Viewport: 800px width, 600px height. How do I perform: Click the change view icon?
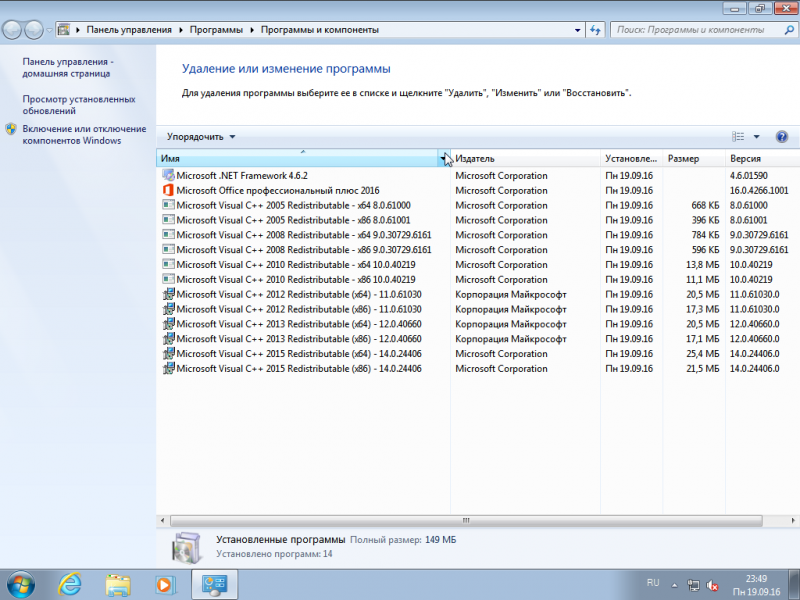click(738, 137)
